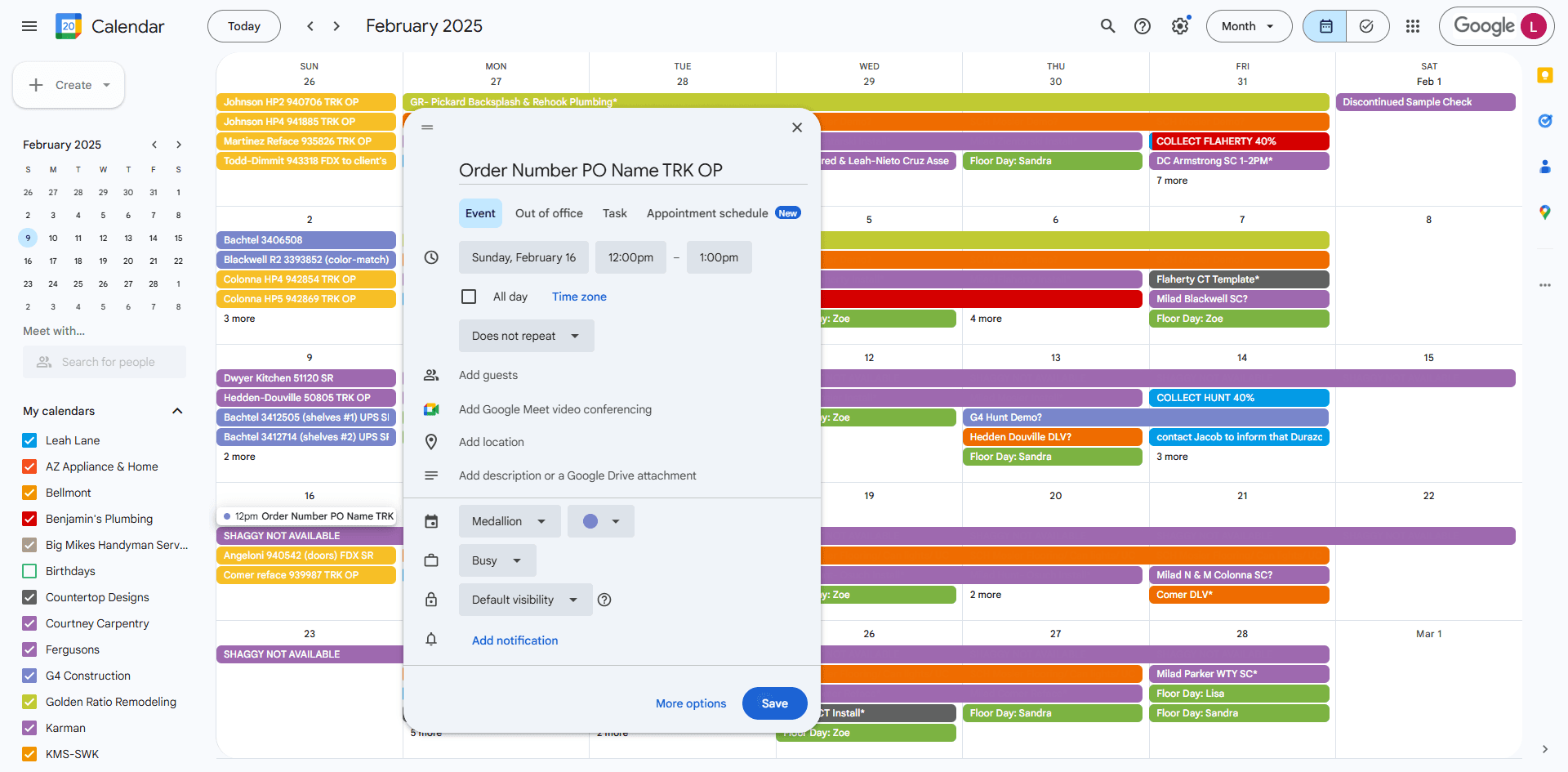Screen dimensions: 1568x772
Task: Open the event color swatch picker
Action: click(601, 521)
